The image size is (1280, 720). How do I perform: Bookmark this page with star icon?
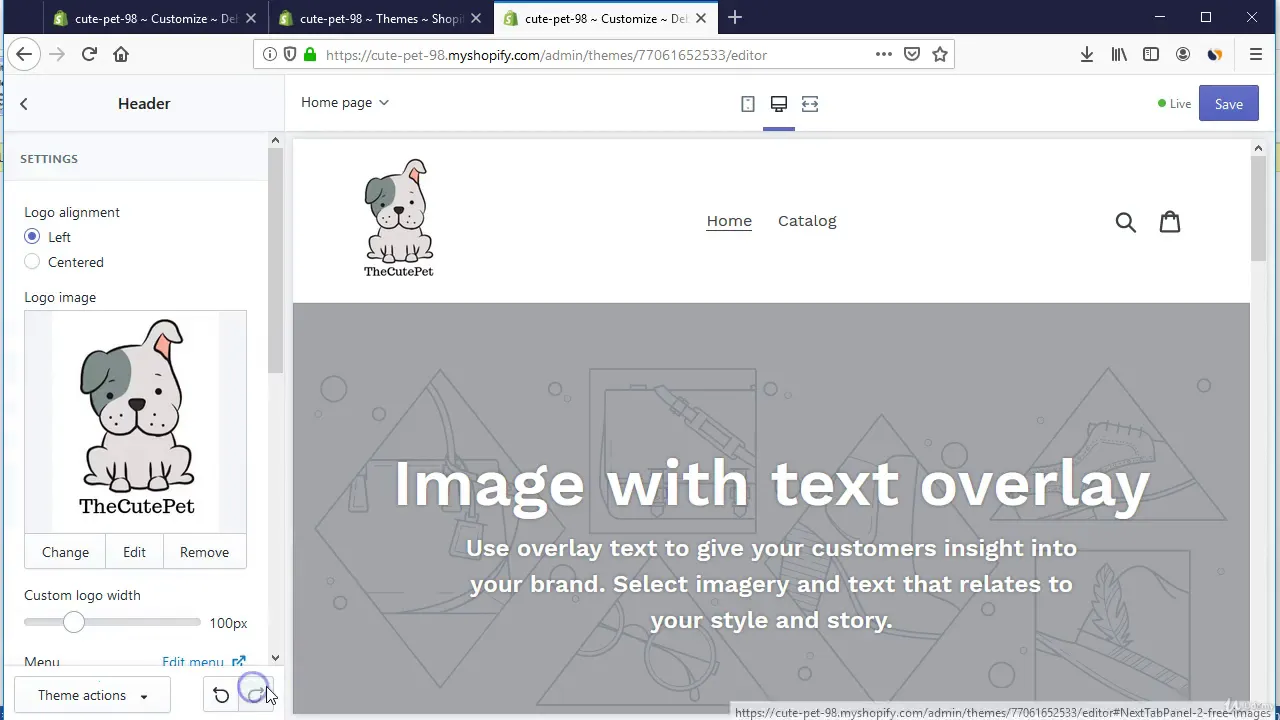click(x=940, y=55)
